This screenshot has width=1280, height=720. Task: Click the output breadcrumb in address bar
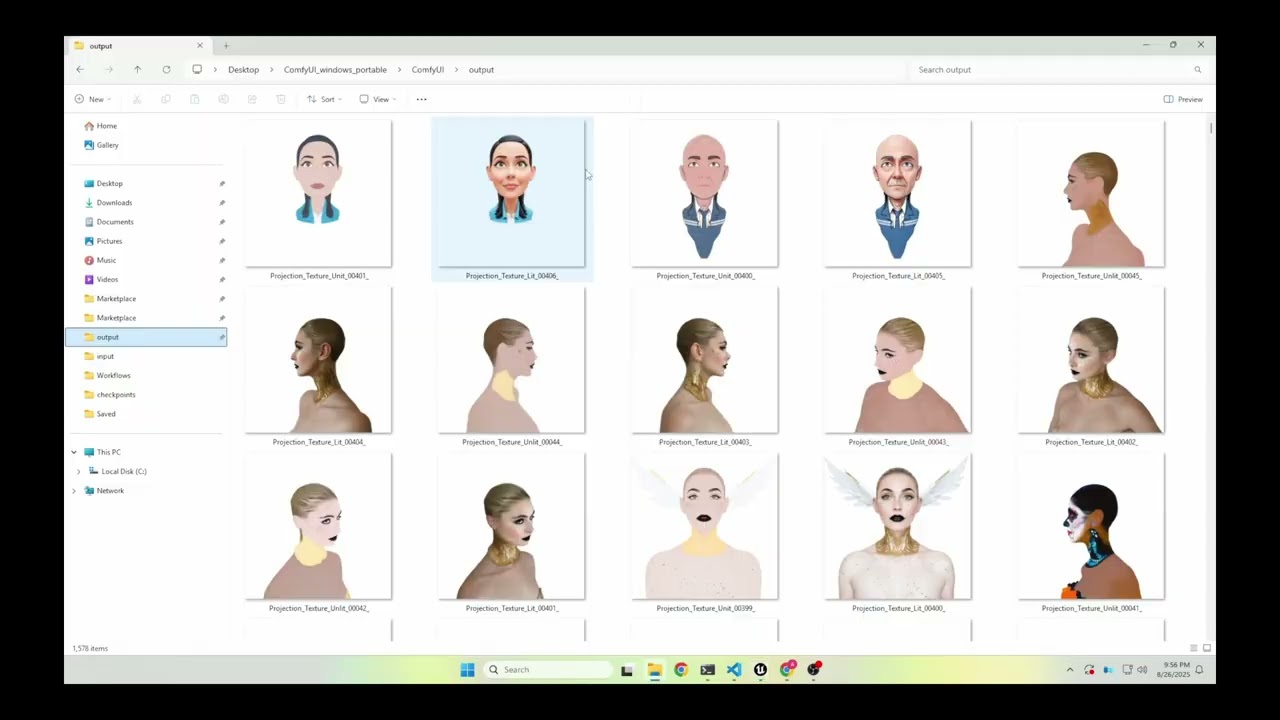(481, 70)
